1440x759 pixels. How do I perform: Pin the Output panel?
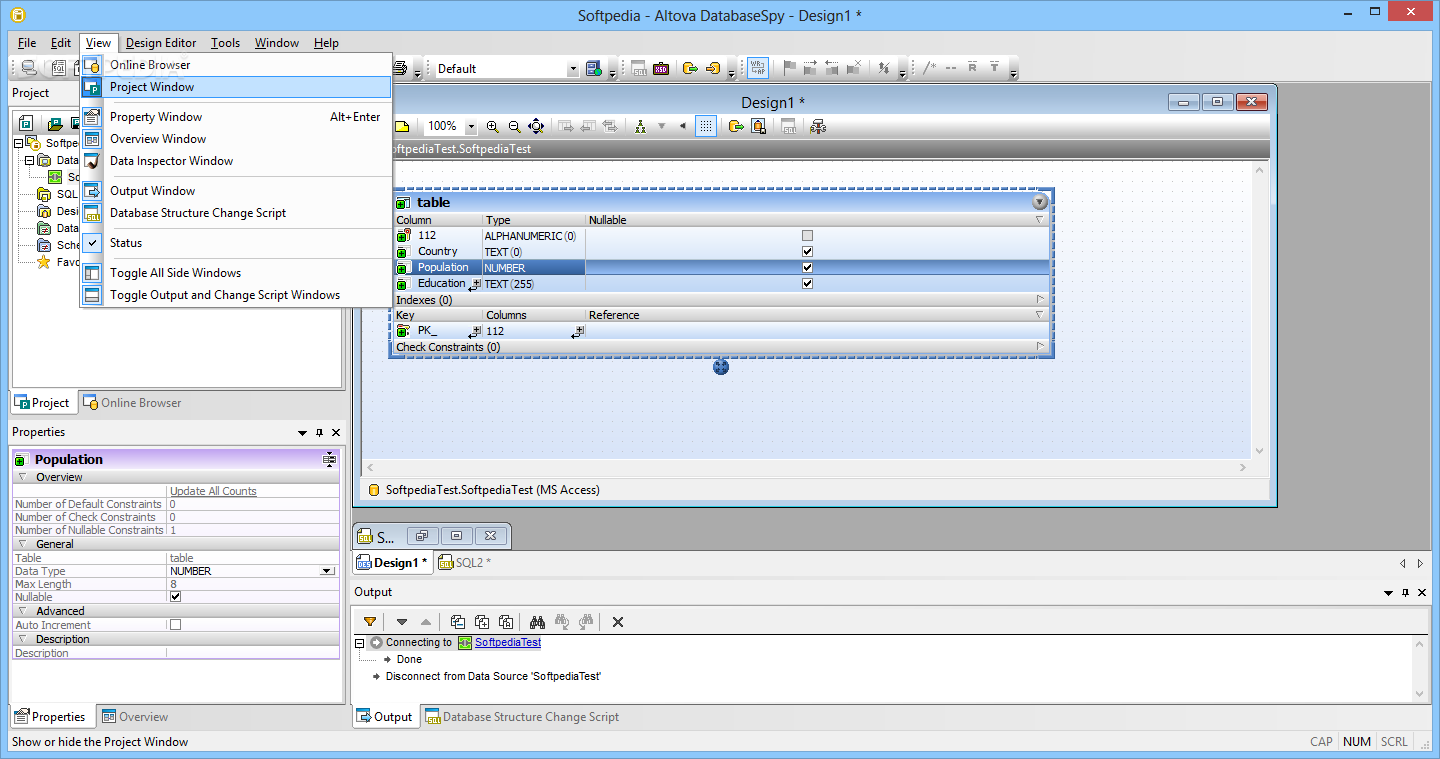tap(1405, 592)
